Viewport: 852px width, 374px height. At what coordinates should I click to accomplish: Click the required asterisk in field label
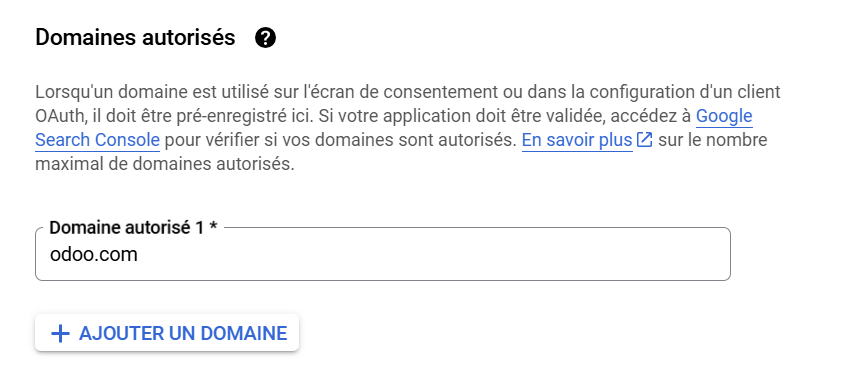[214, 226]
